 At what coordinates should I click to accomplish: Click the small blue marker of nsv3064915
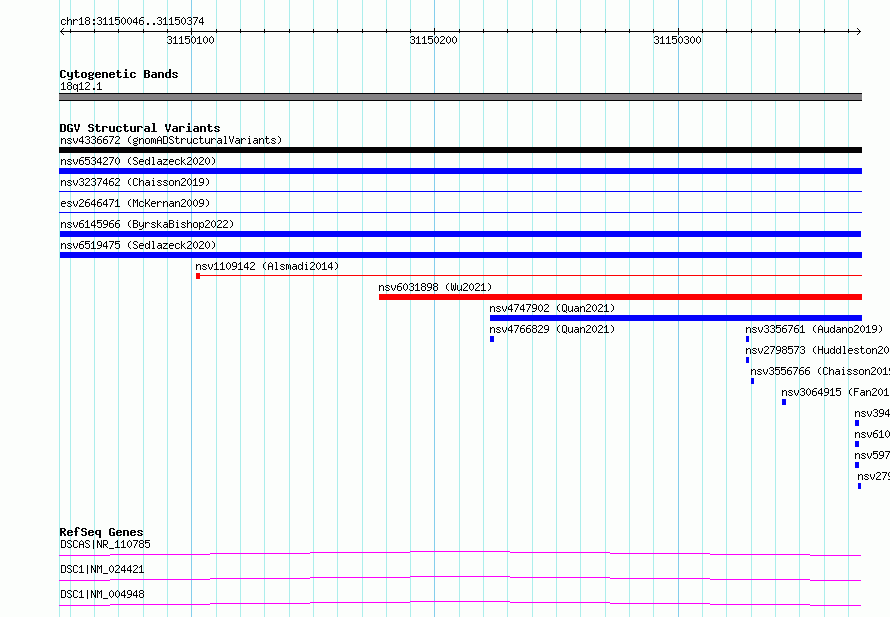(784, 402)
